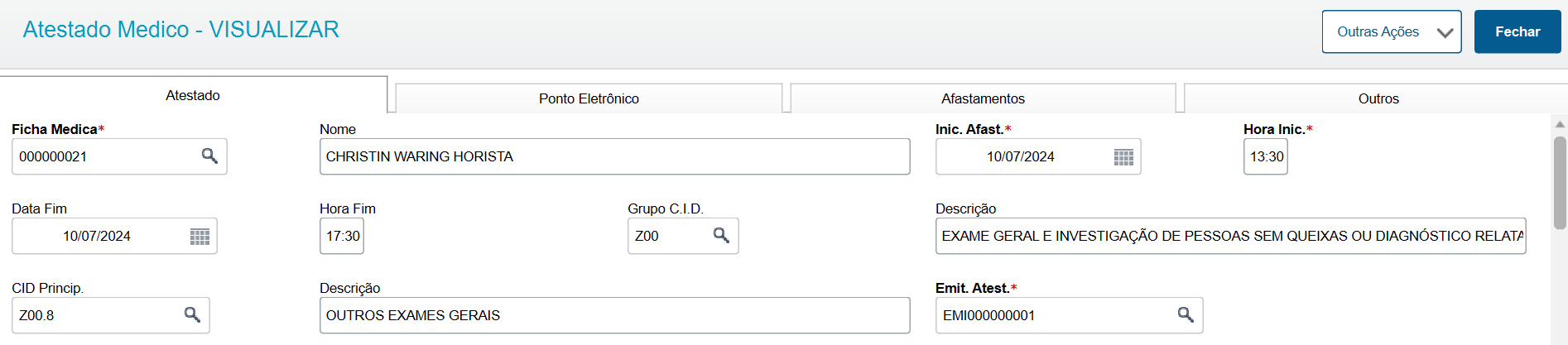This screenshot has width=1568, height=345.
Task: Click the Grupo C.I.D. search magnifier icon
Action: (721, 236)
